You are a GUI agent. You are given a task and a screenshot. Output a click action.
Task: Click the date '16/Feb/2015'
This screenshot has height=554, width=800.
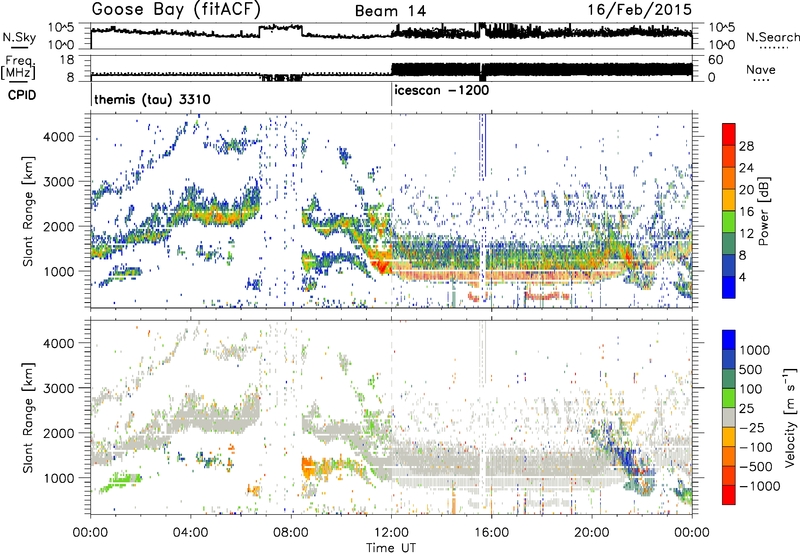(640, 9)
